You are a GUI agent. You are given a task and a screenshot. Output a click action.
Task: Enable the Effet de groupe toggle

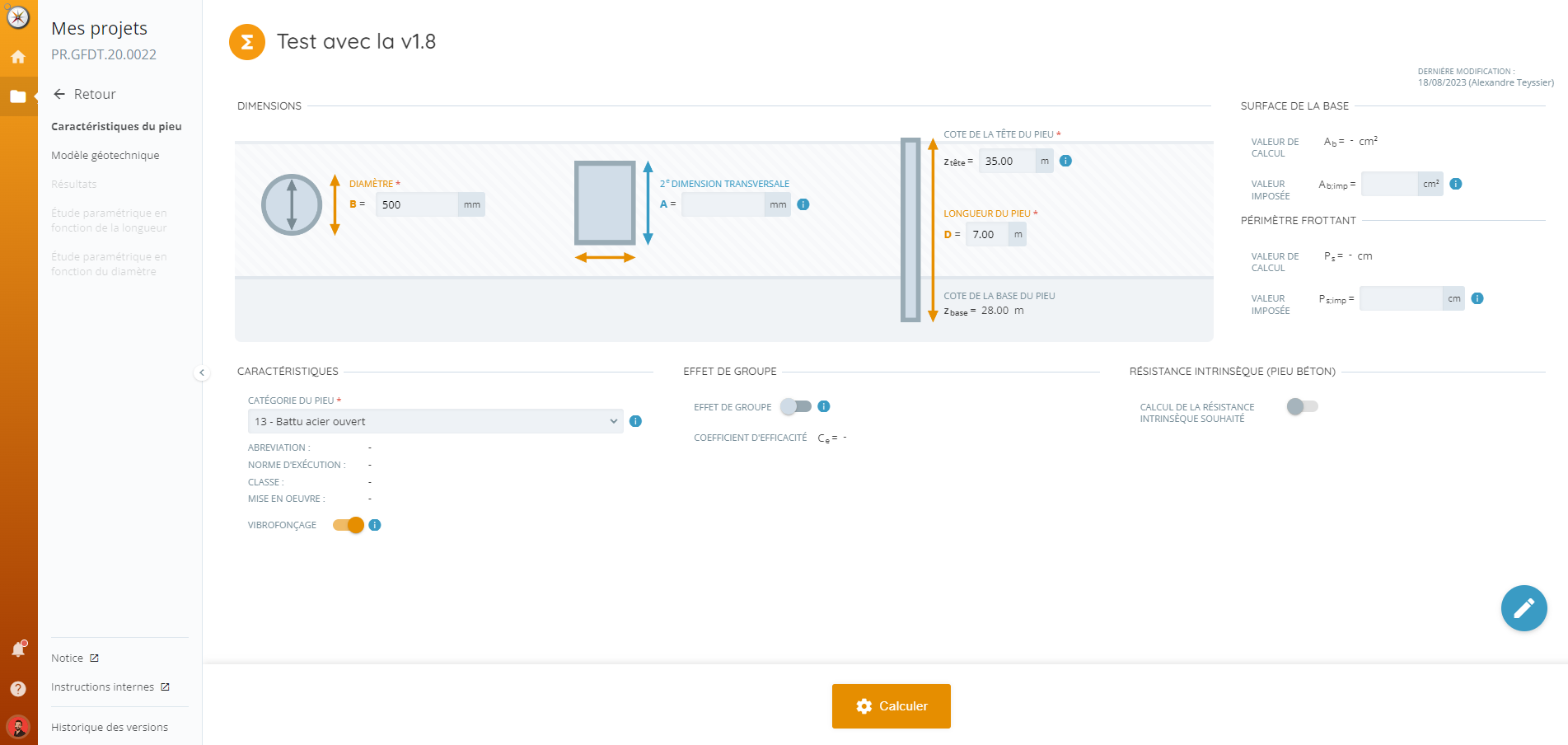(x=796, y=406)
